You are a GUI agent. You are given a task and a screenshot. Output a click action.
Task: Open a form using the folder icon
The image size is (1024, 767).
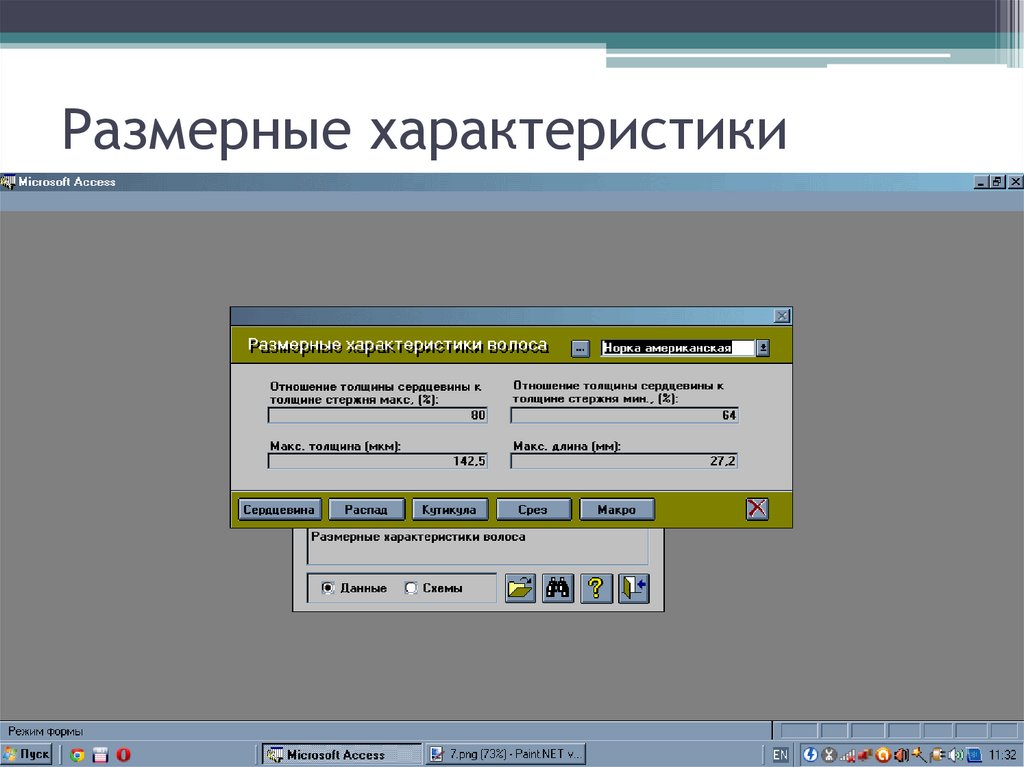[519, 589]
